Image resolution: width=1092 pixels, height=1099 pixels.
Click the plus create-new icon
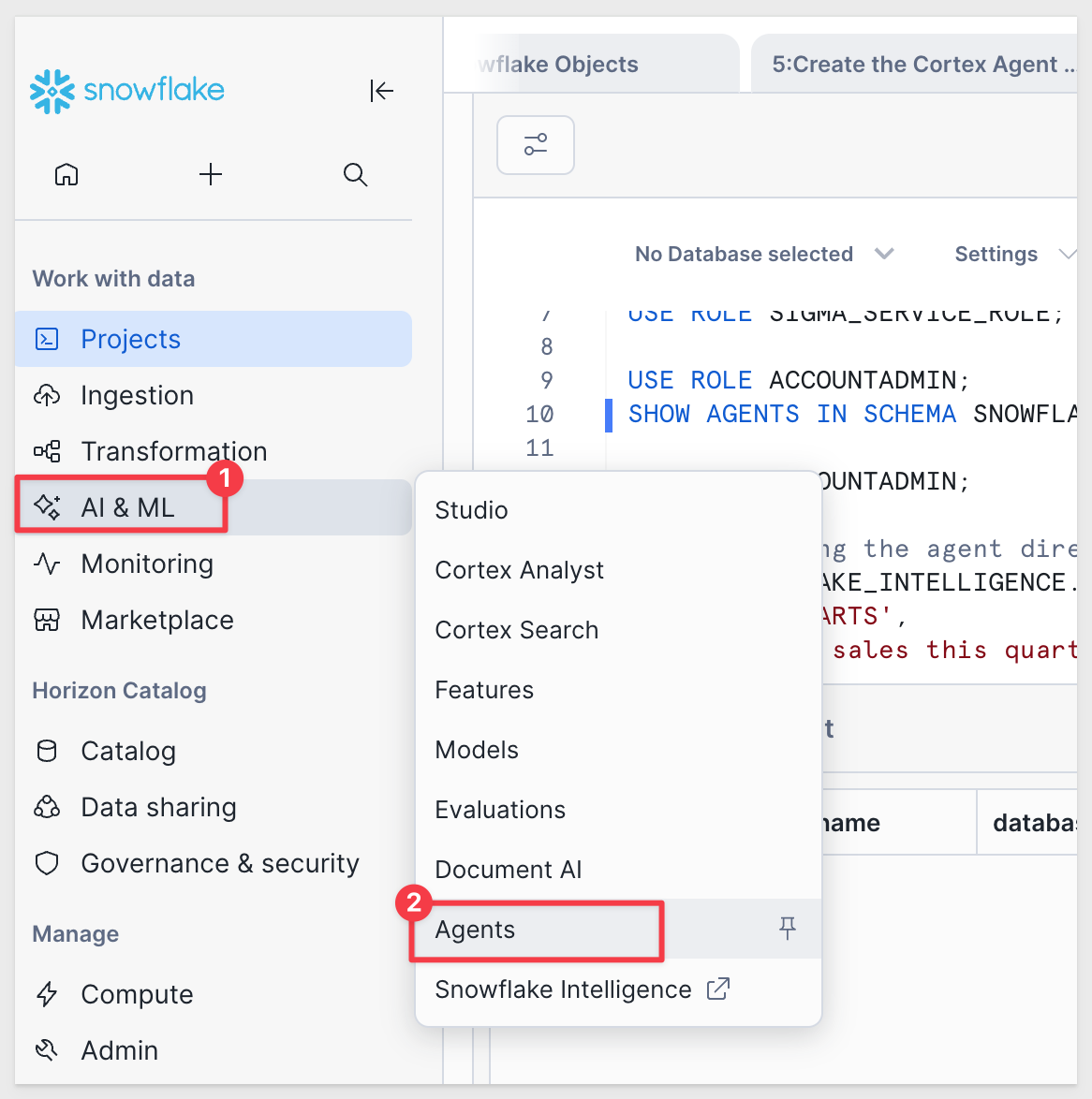tap(211, 174)
